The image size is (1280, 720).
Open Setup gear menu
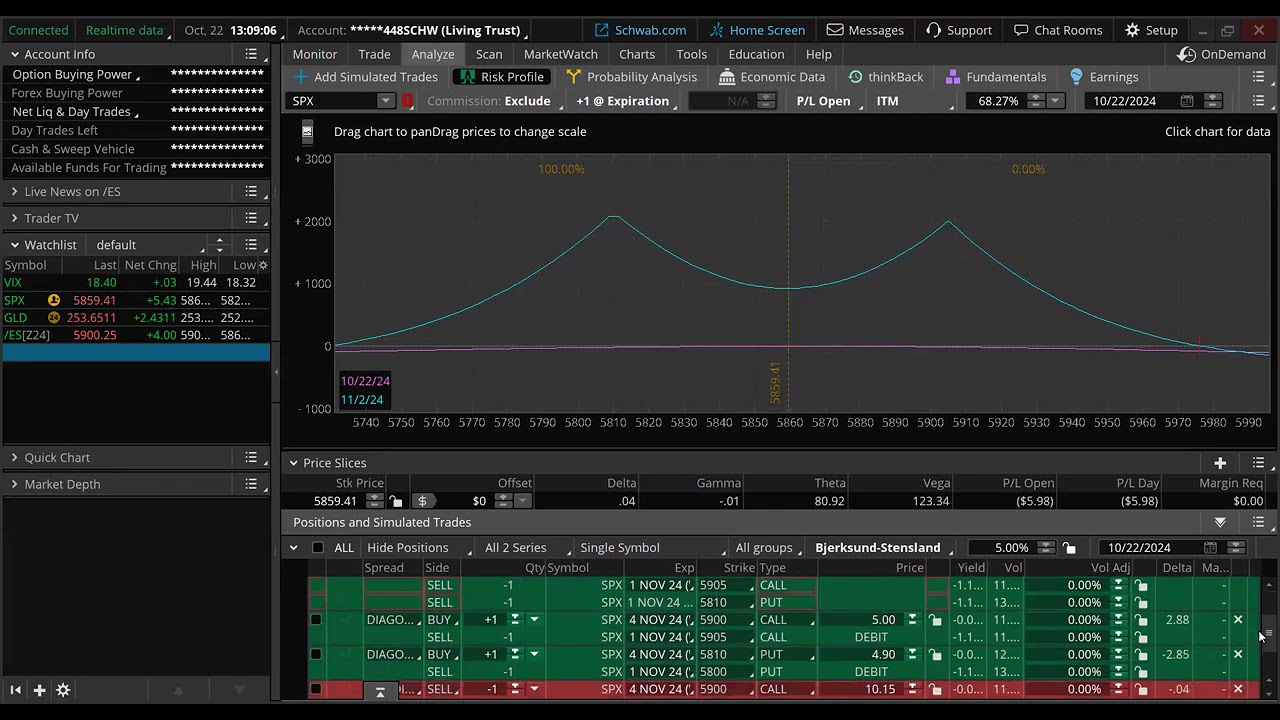pos(1151,30)
